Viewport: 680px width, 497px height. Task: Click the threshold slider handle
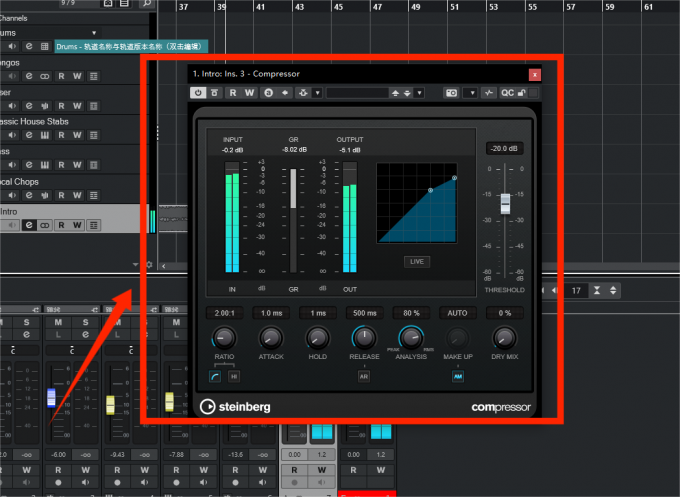(x=505, y=203)
